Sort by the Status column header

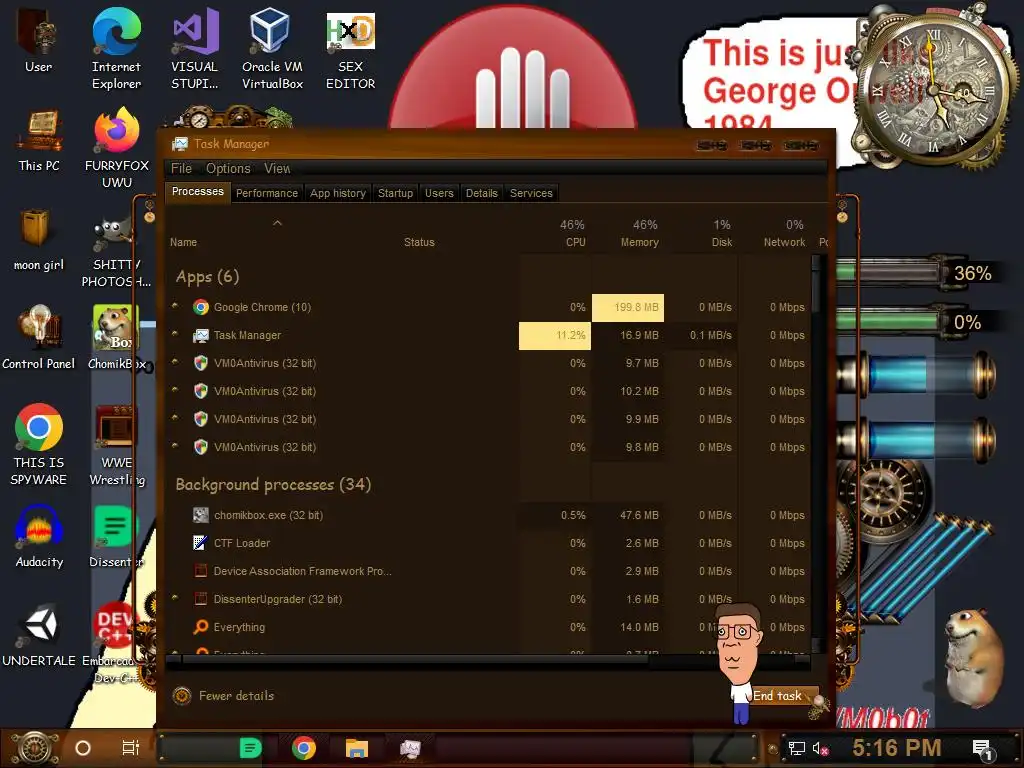(419, 242)
